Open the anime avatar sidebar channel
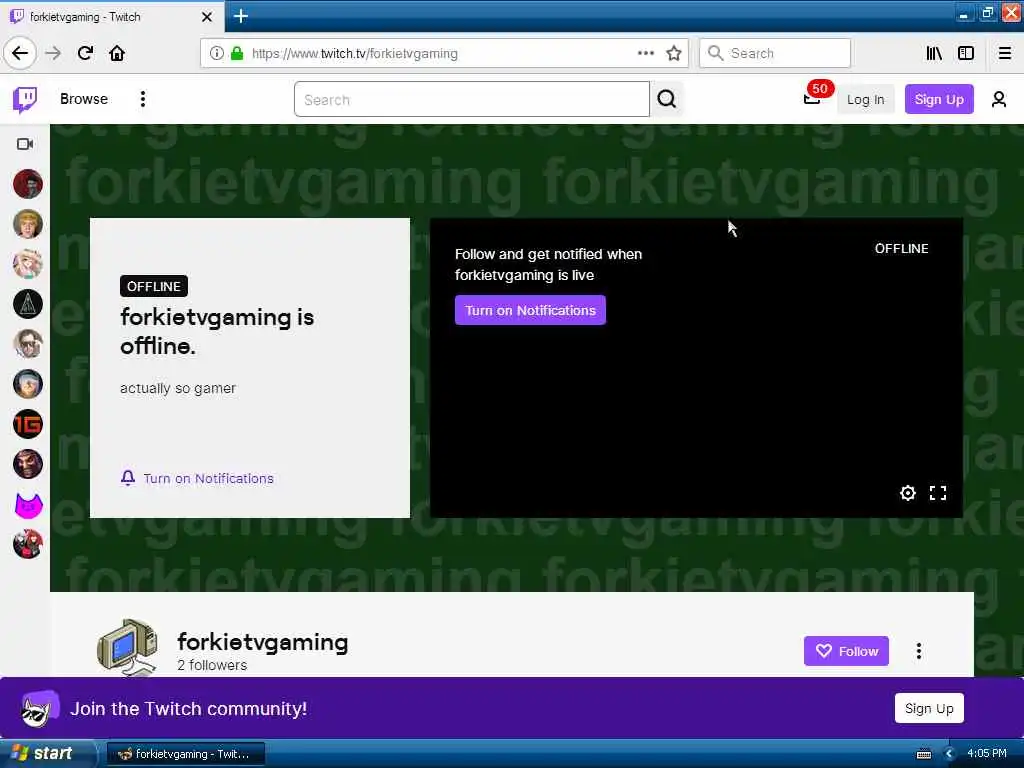1024x768 pixels. coord(28,264)
